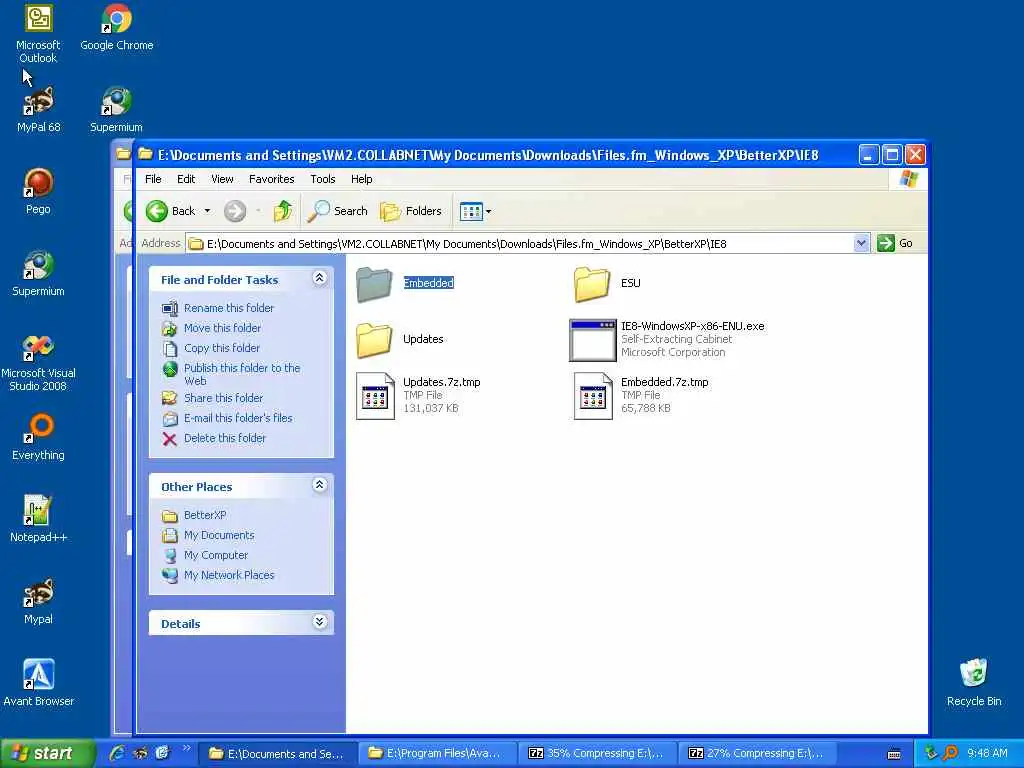The width and height of the screenshot is (1024, 768).
Task: Click the Up folder toolbar icon
Action: 283,211
